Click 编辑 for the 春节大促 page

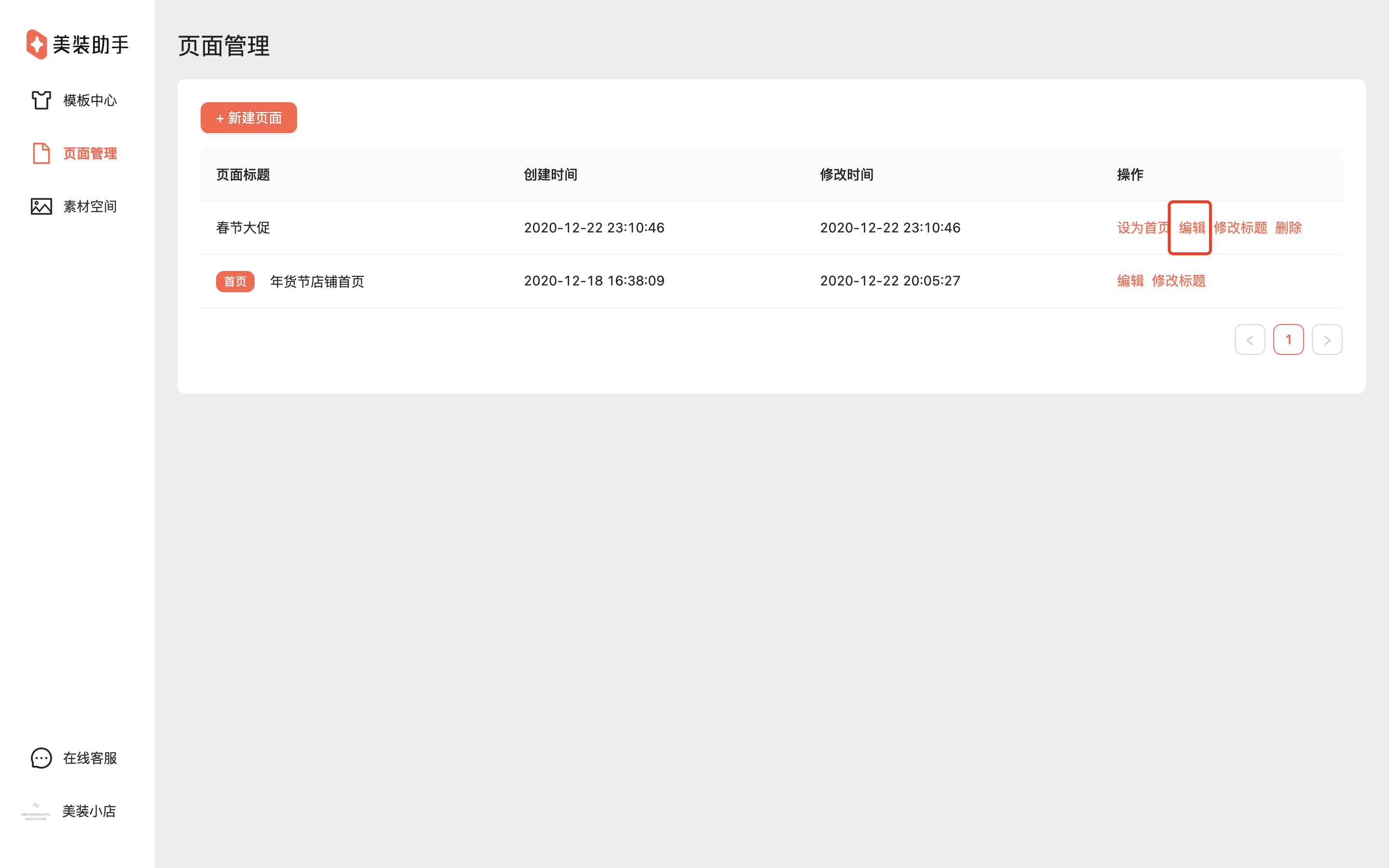(1192, 227)
